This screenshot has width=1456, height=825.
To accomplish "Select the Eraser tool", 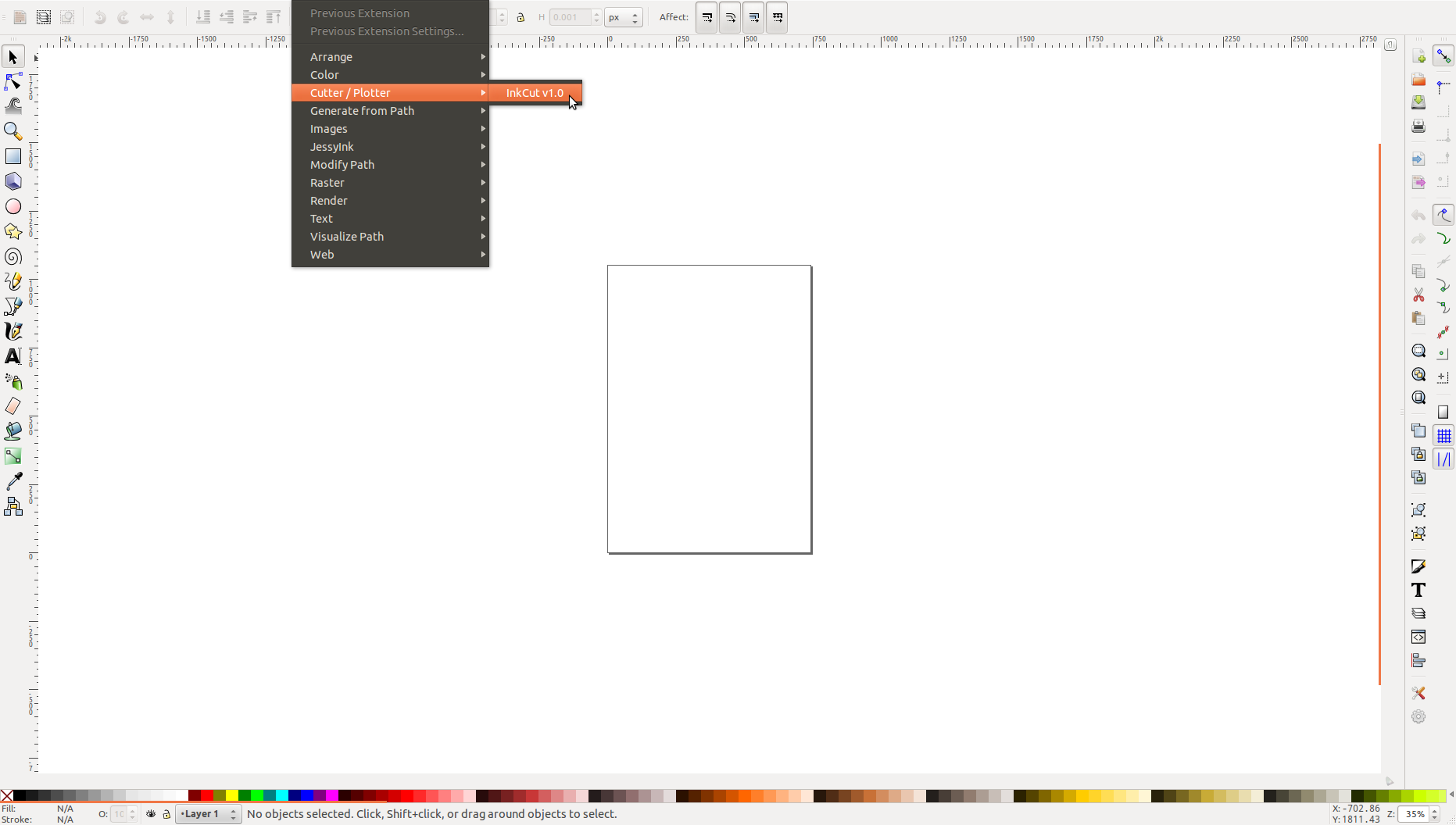I will 13,406.
